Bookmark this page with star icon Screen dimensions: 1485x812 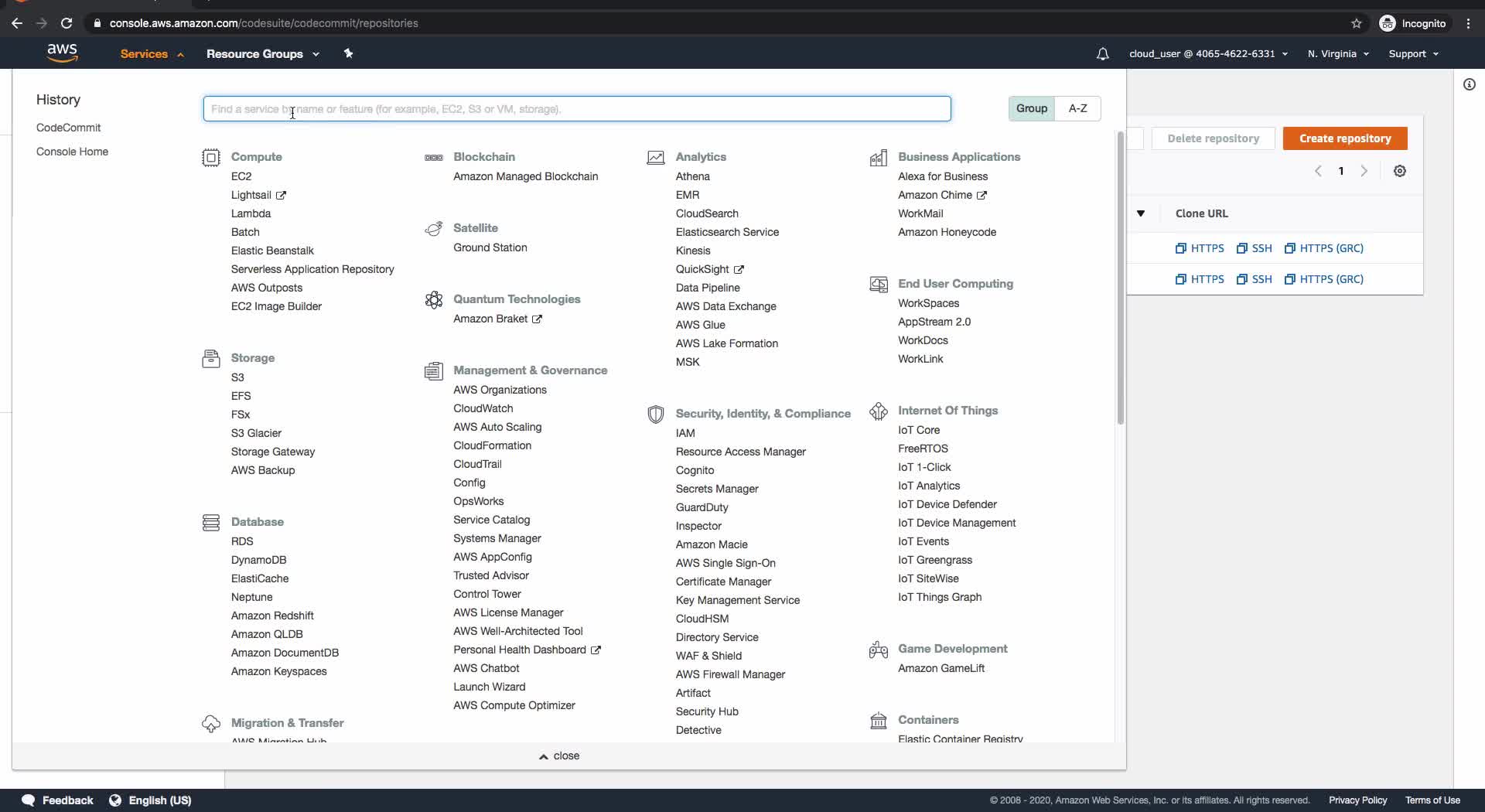[x=1356, y=23]
